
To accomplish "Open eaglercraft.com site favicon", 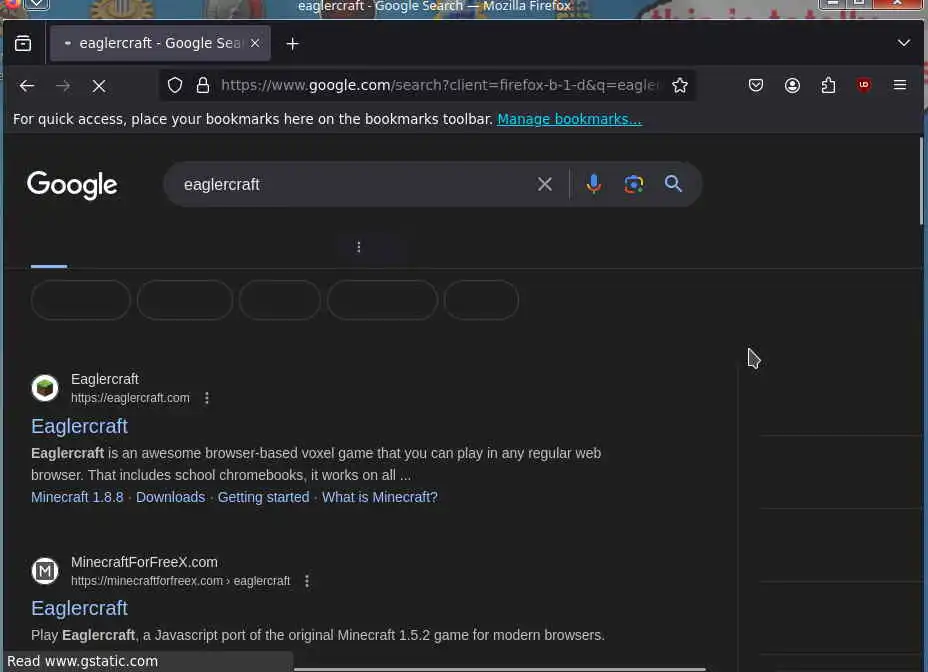I will (x=45, y=388).
